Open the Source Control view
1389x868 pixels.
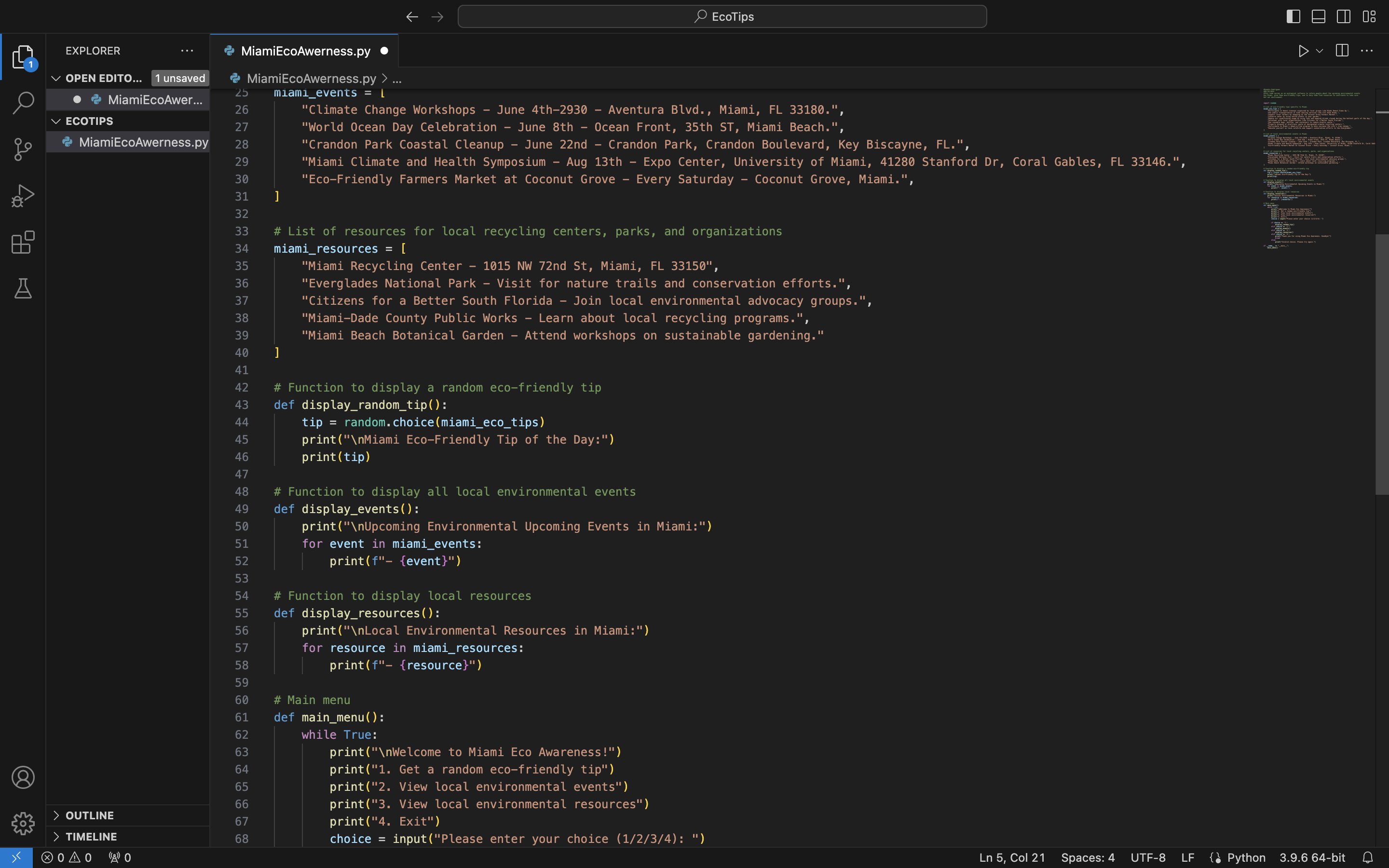pos(23,149)
